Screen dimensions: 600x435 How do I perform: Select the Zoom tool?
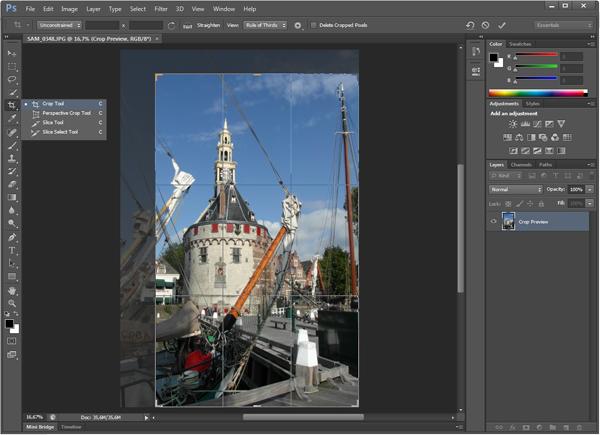(x=12, y=303)
